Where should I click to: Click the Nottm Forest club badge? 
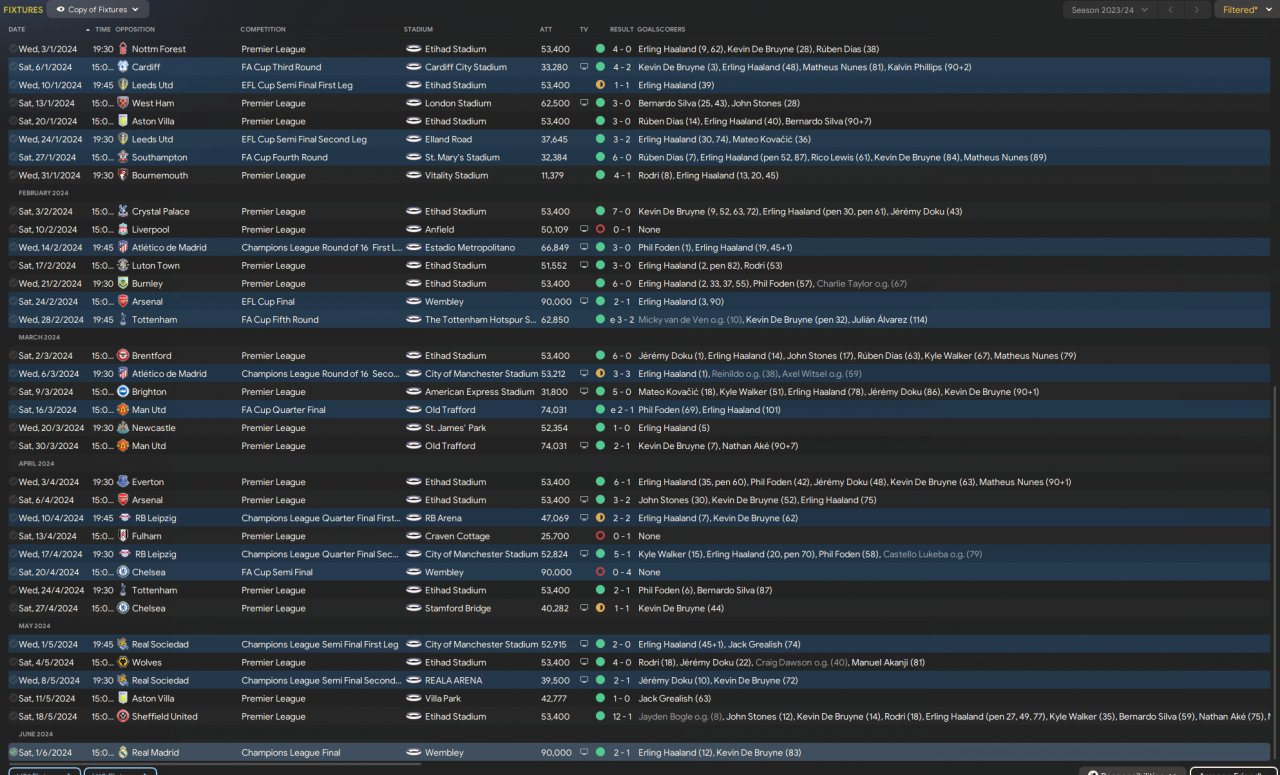point(123,49)
